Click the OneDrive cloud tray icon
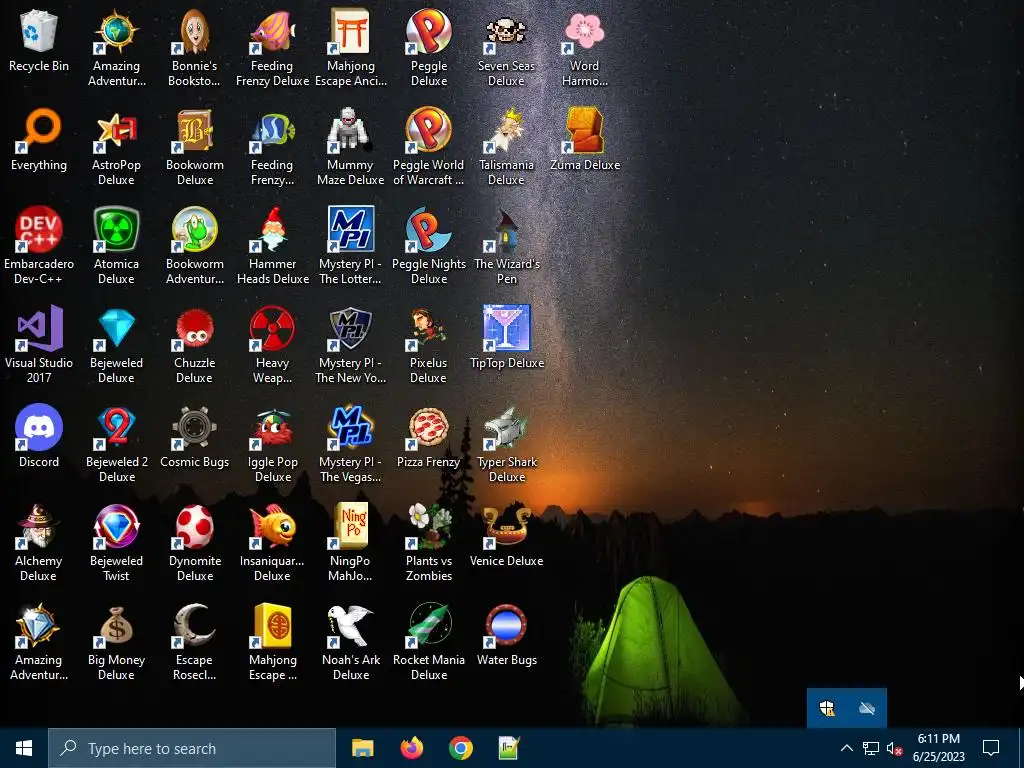The height and width of the screenshot is (768, 1024). tap(867, 708)
